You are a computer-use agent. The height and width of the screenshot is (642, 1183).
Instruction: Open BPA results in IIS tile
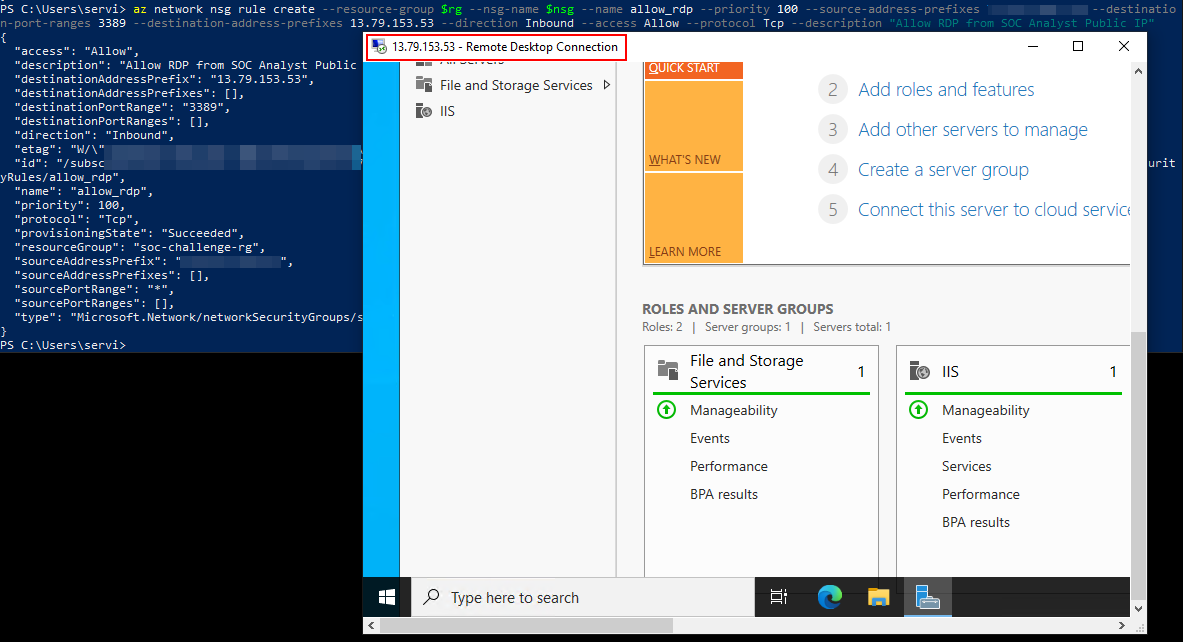[976, 522]
